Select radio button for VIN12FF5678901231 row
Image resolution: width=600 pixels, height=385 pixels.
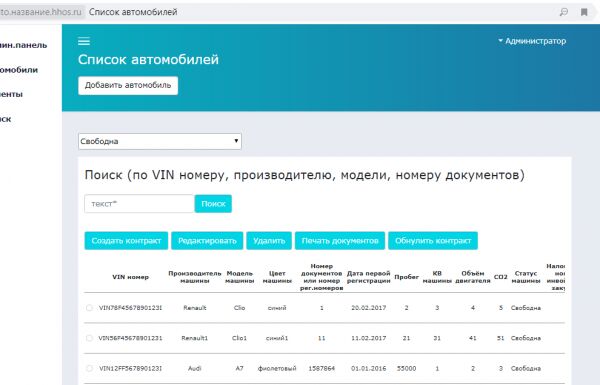(89, 368)
